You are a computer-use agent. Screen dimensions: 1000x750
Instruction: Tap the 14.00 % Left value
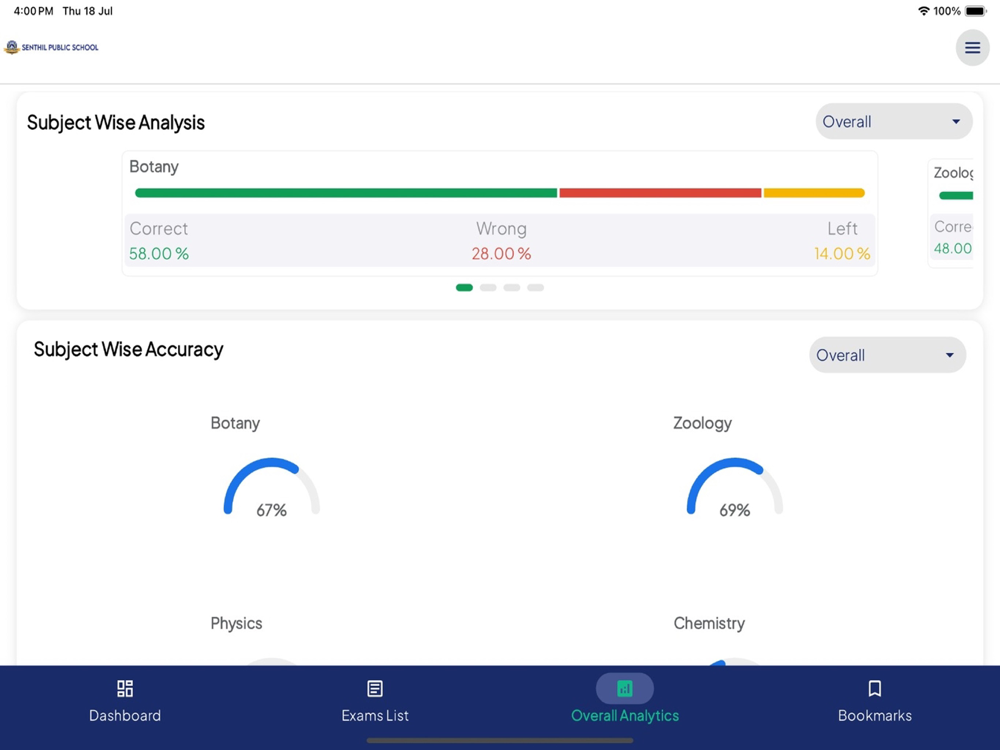coord(842,253)
